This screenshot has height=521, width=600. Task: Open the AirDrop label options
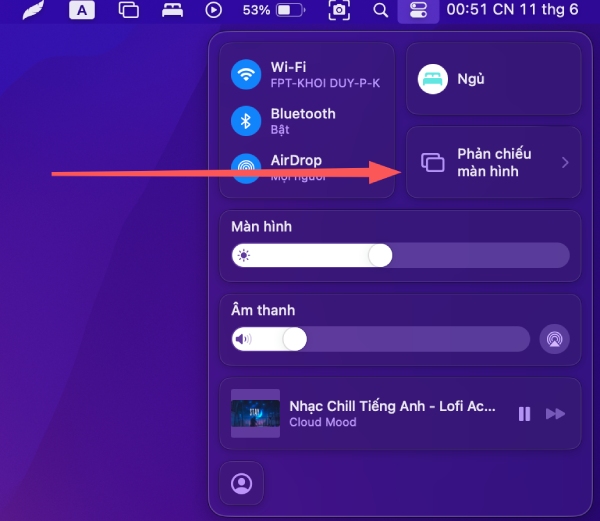coord(296,160)
